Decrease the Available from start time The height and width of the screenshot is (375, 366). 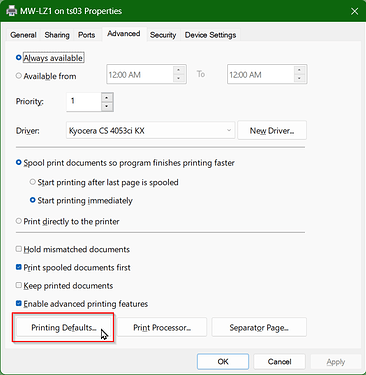coord(179,78)
